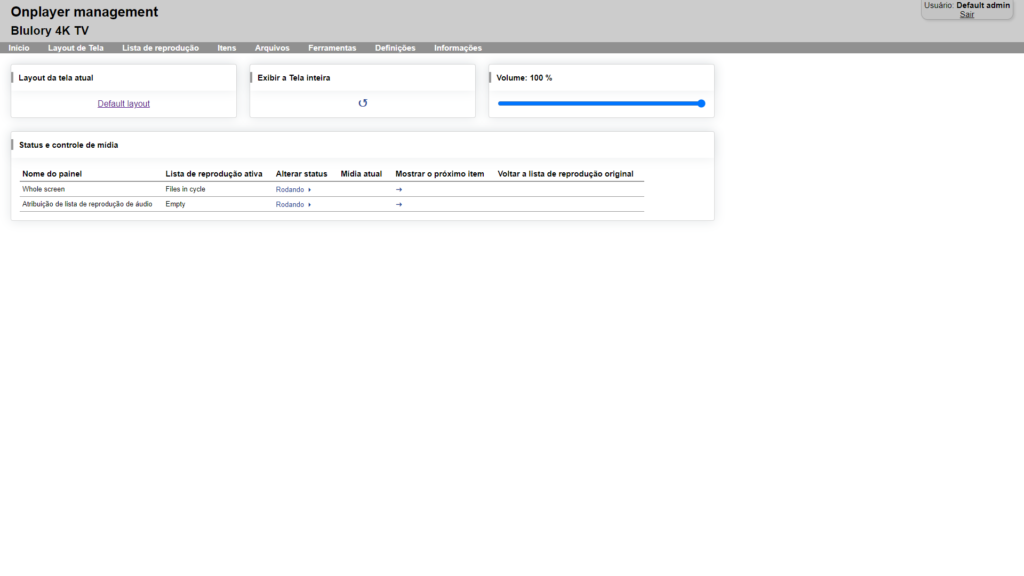1024x576 pixels.
Task: Click the Onplayer management title
Action: point(84,12)
